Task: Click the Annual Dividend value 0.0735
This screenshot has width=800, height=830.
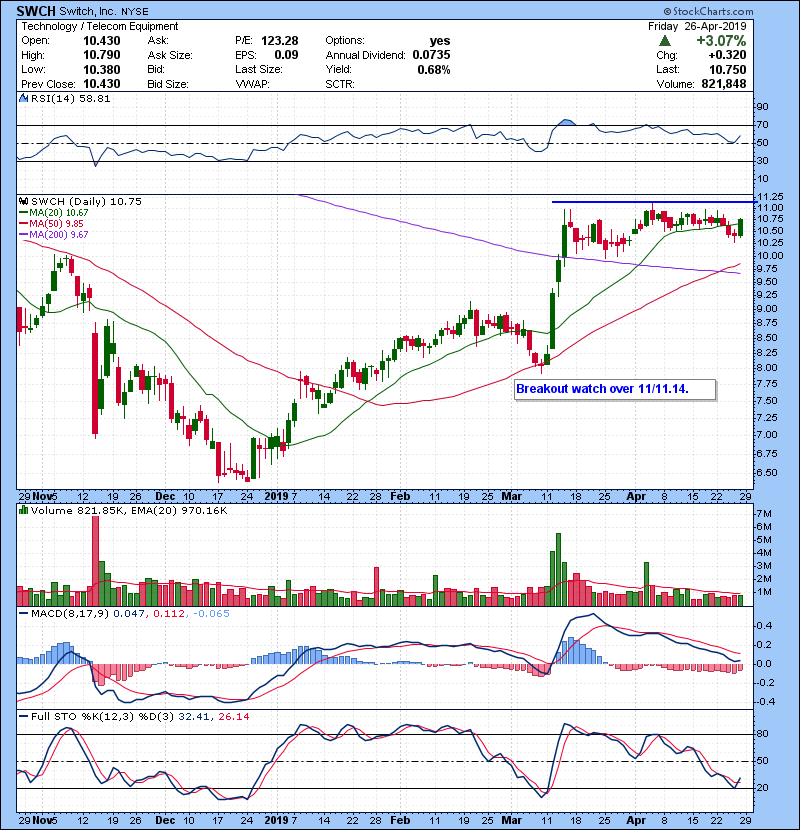Action: point(431,55)
